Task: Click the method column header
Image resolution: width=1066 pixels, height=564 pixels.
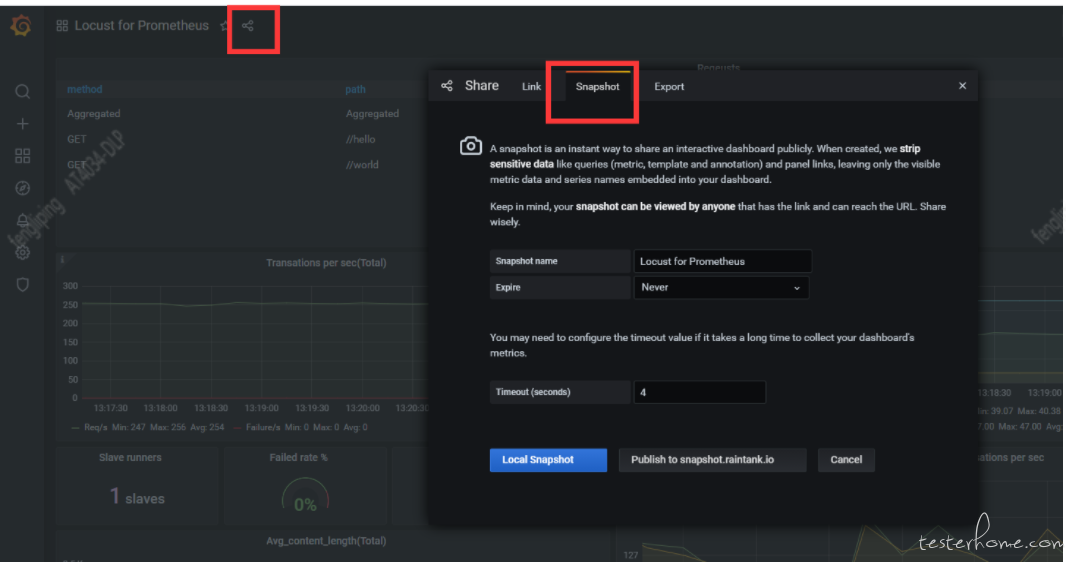Action: click(84, 89)
